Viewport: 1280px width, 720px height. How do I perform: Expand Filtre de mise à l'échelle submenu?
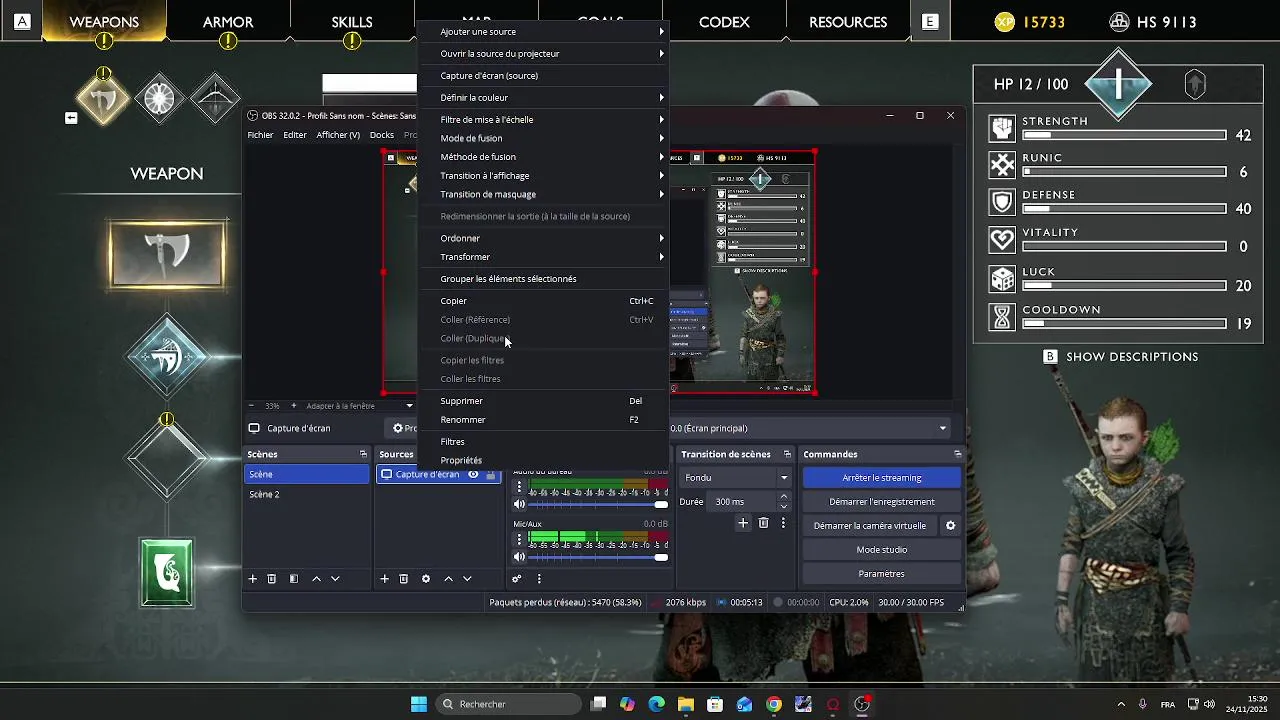pyautogui.click(x=544, y=120)
